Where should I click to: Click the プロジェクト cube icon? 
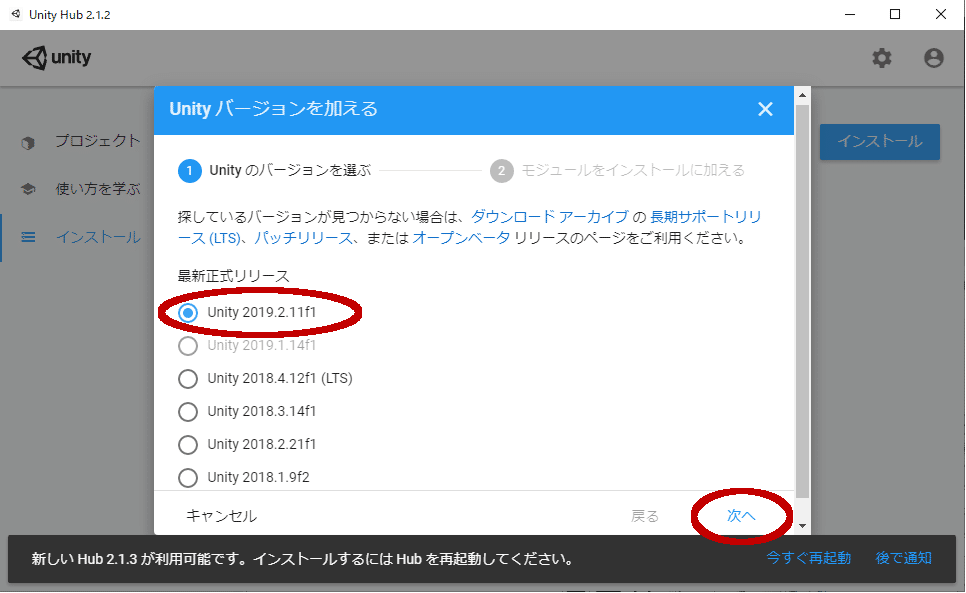point(28,143)
